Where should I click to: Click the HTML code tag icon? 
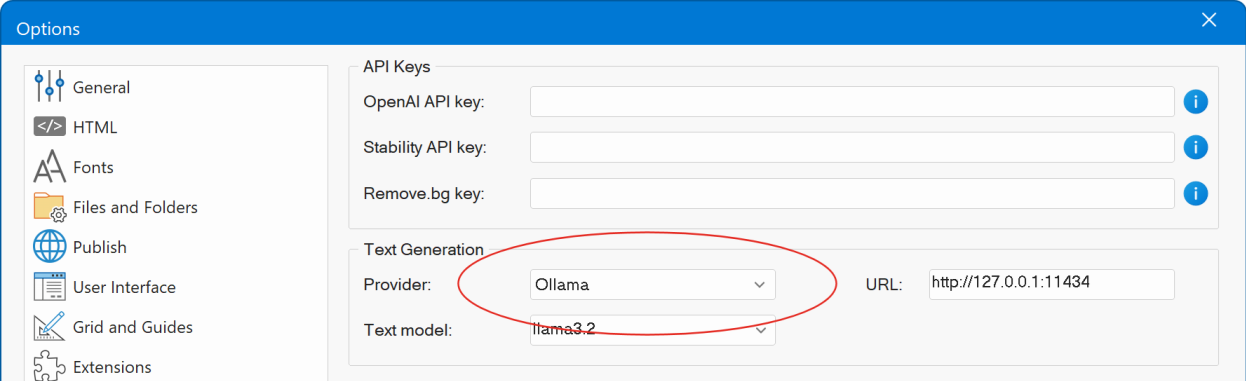point(49,127)
